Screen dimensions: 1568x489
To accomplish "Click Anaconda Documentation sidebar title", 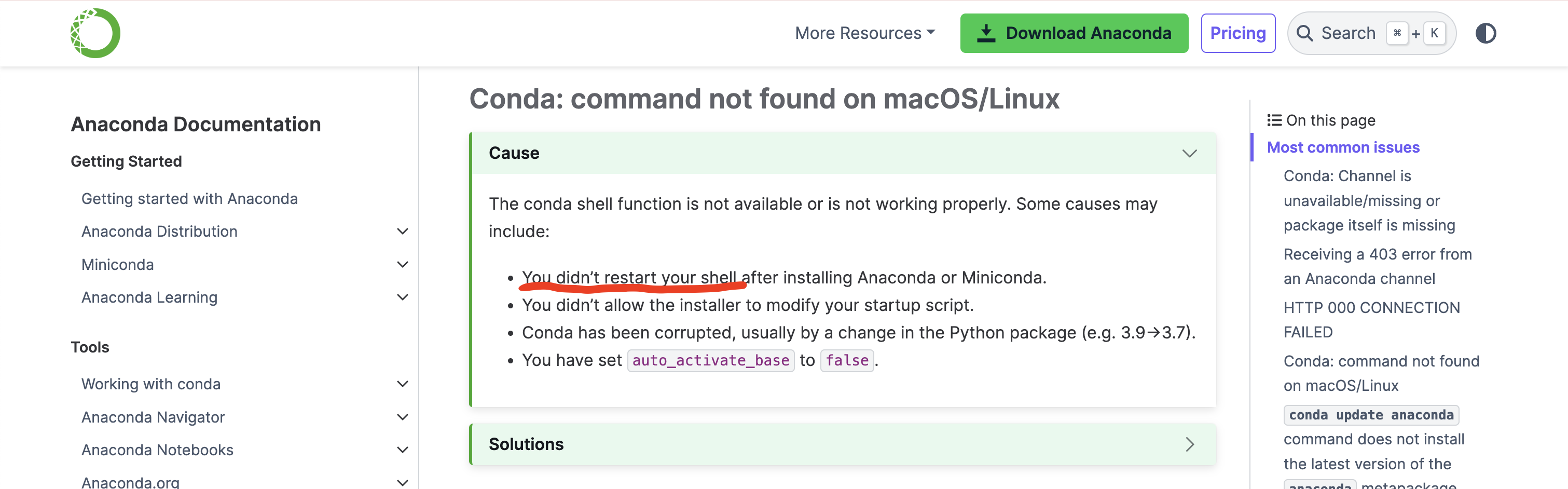I will point(196,124).
